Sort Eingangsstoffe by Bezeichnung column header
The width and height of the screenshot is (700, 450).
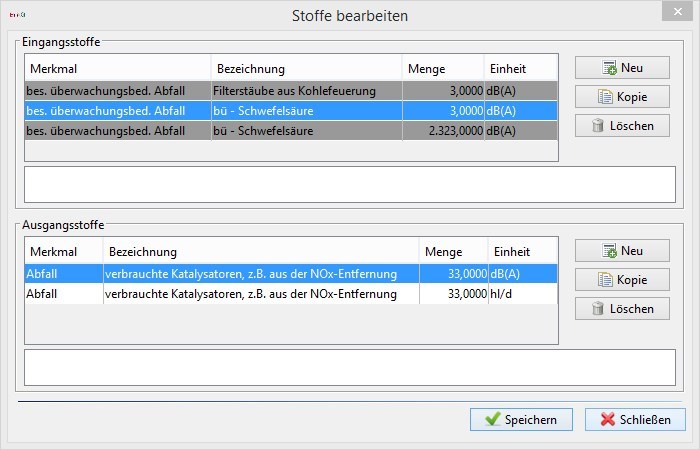point(306,69)
